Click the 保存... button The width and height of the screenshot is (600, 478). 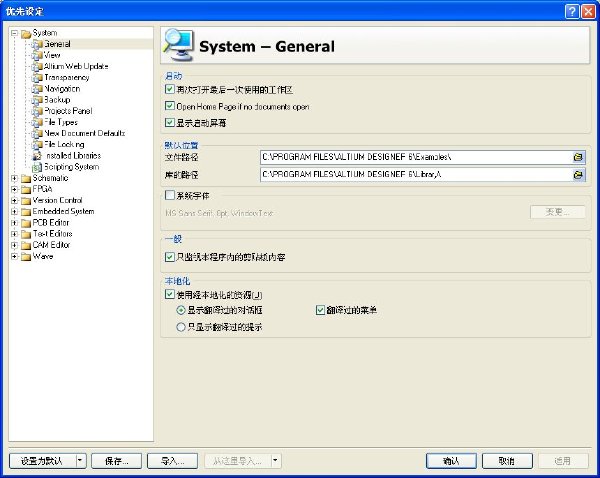point(117,461)
